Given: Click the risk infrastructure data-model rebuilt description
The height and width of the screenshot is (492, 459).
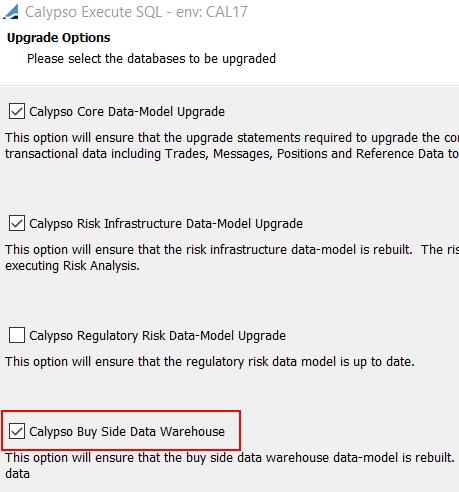Looking at the screenshot, I should pyautogui.click(x=232, y=250).
